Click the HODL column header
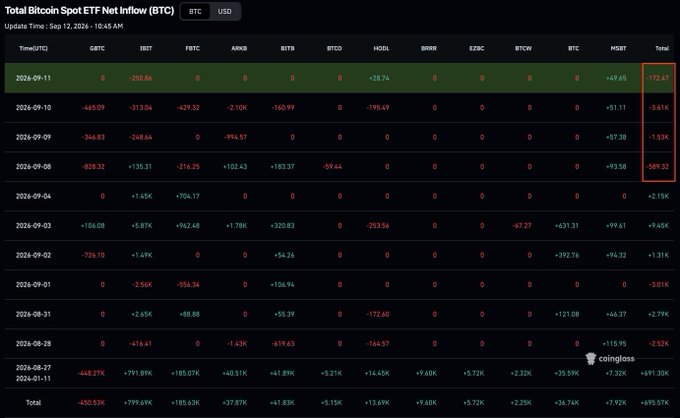 [x=382, y=48]
